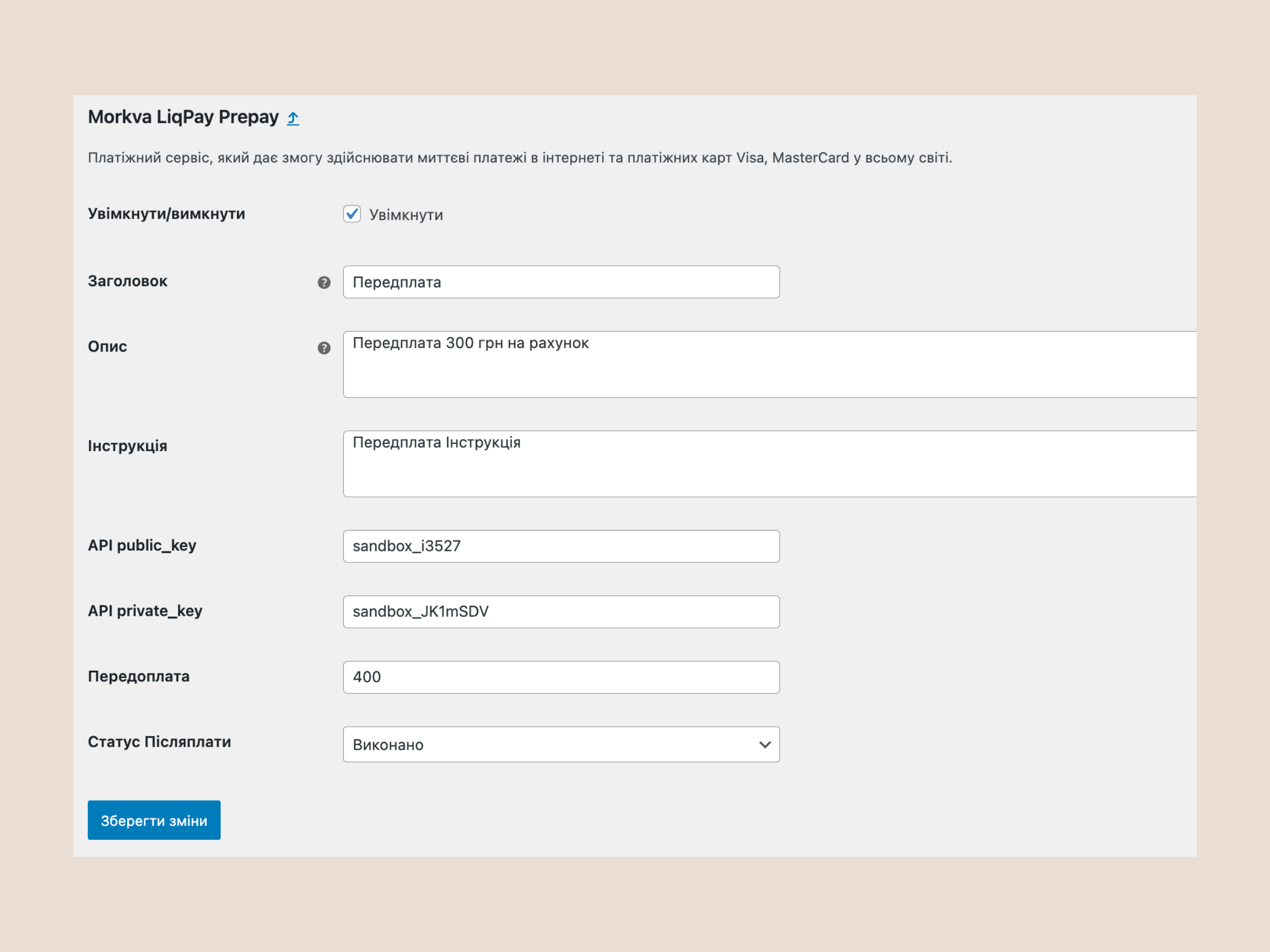1270x952 pixels.
Task: Click the Передоплата field with value 400
Action: coord(561,677)
